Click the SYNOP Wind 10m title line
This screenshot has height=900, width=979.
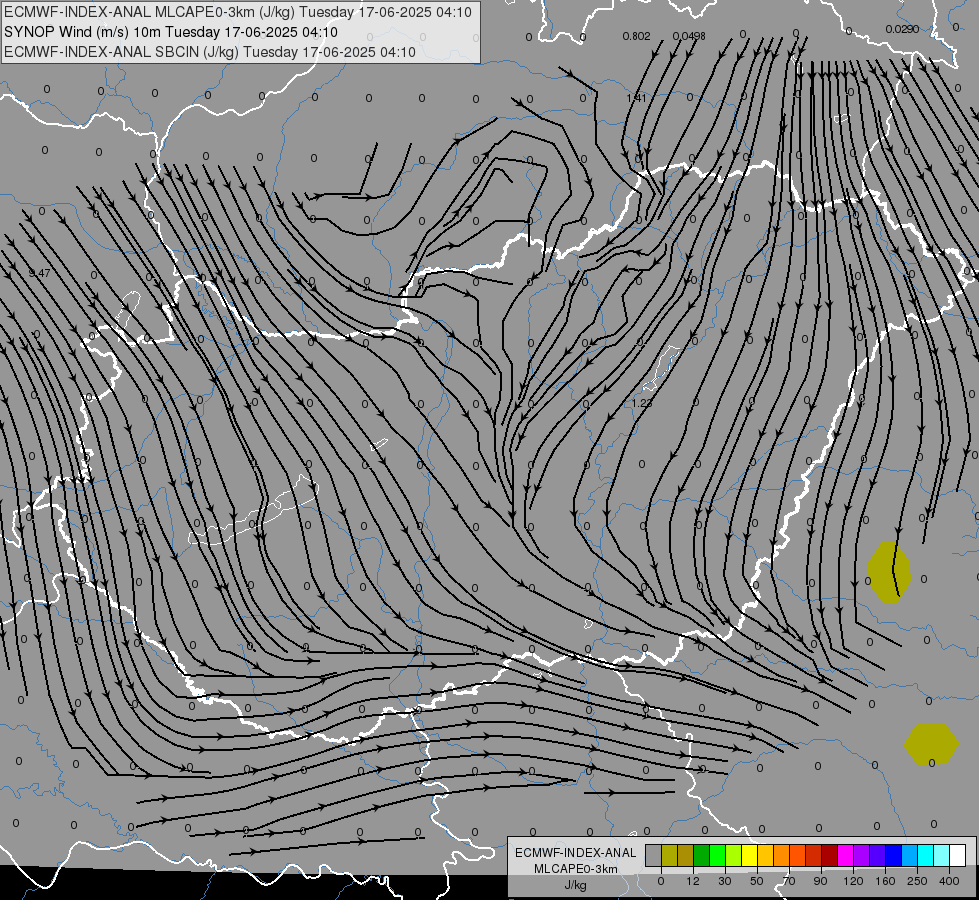pos(170,32)
